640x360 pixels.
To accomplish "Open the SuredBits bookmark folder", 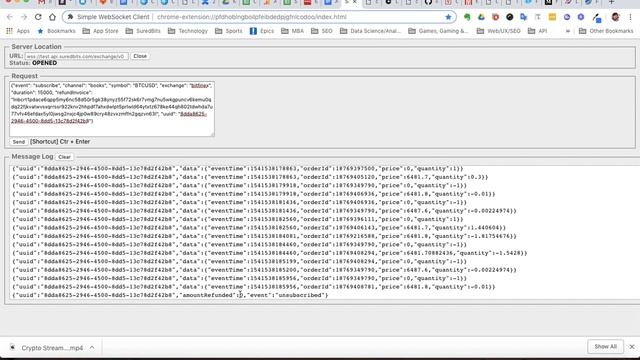I will (143, 31).
